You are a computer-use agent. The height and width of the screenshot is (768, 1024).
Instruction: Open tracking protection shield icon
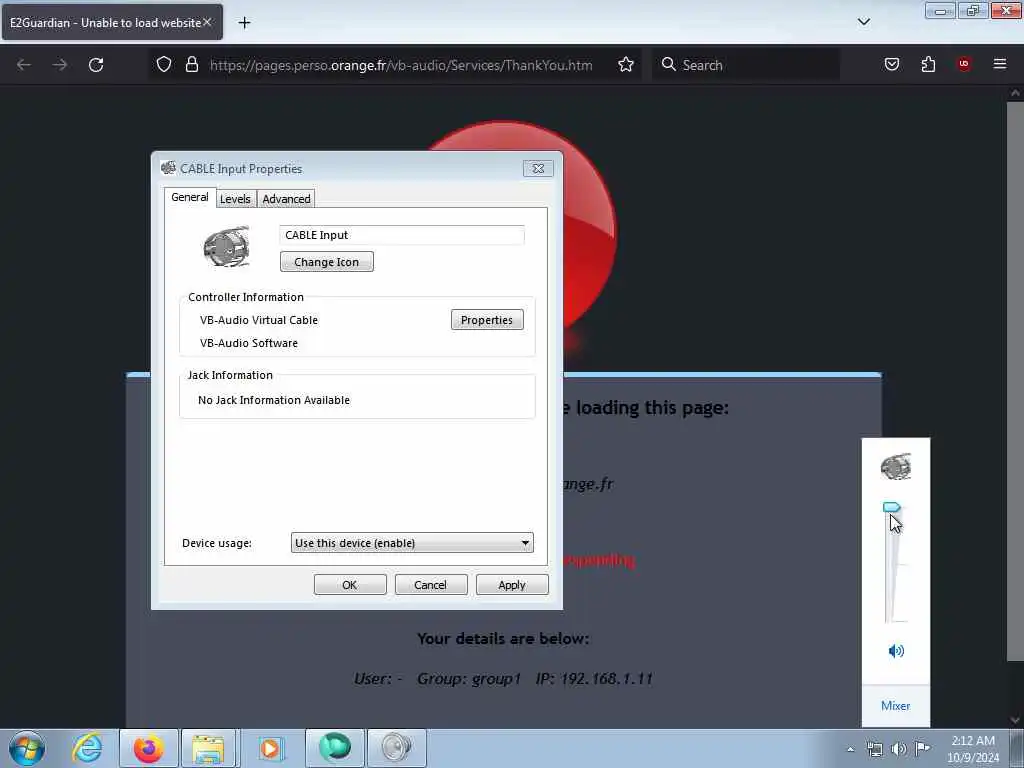coord(164,65)
